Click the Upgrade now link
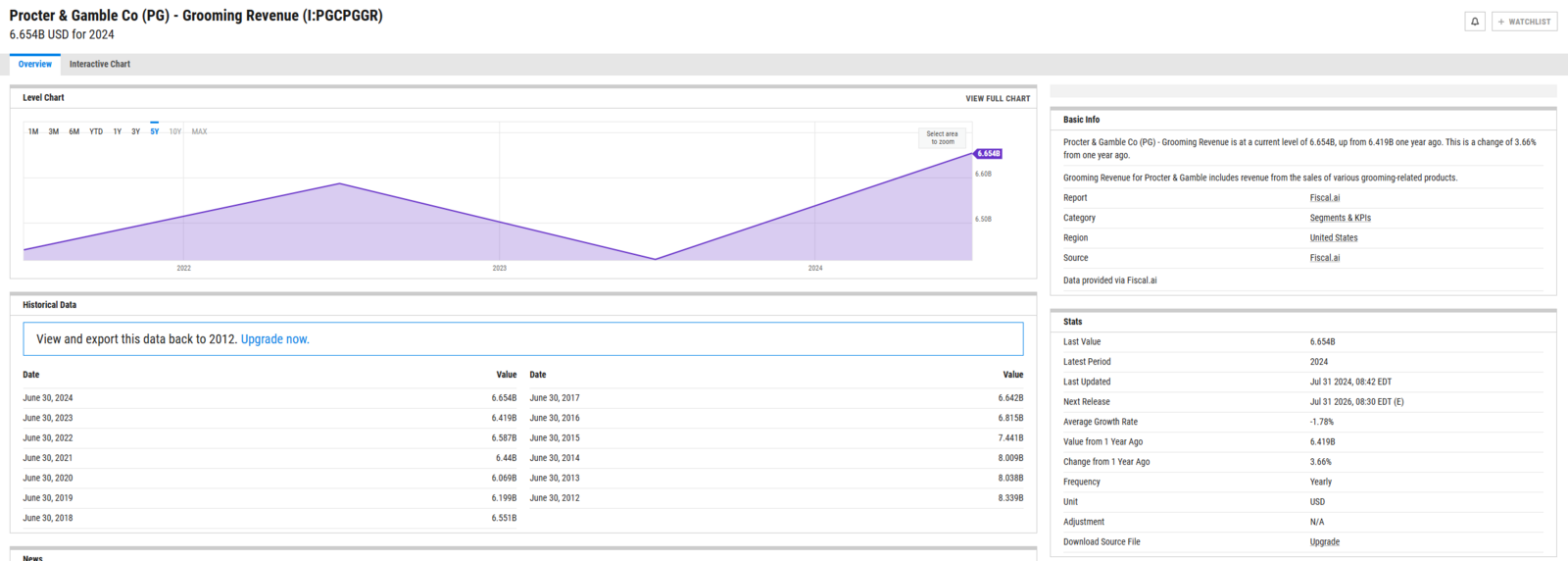Viewport: 1568px width, 561px height. click(274, 339)
